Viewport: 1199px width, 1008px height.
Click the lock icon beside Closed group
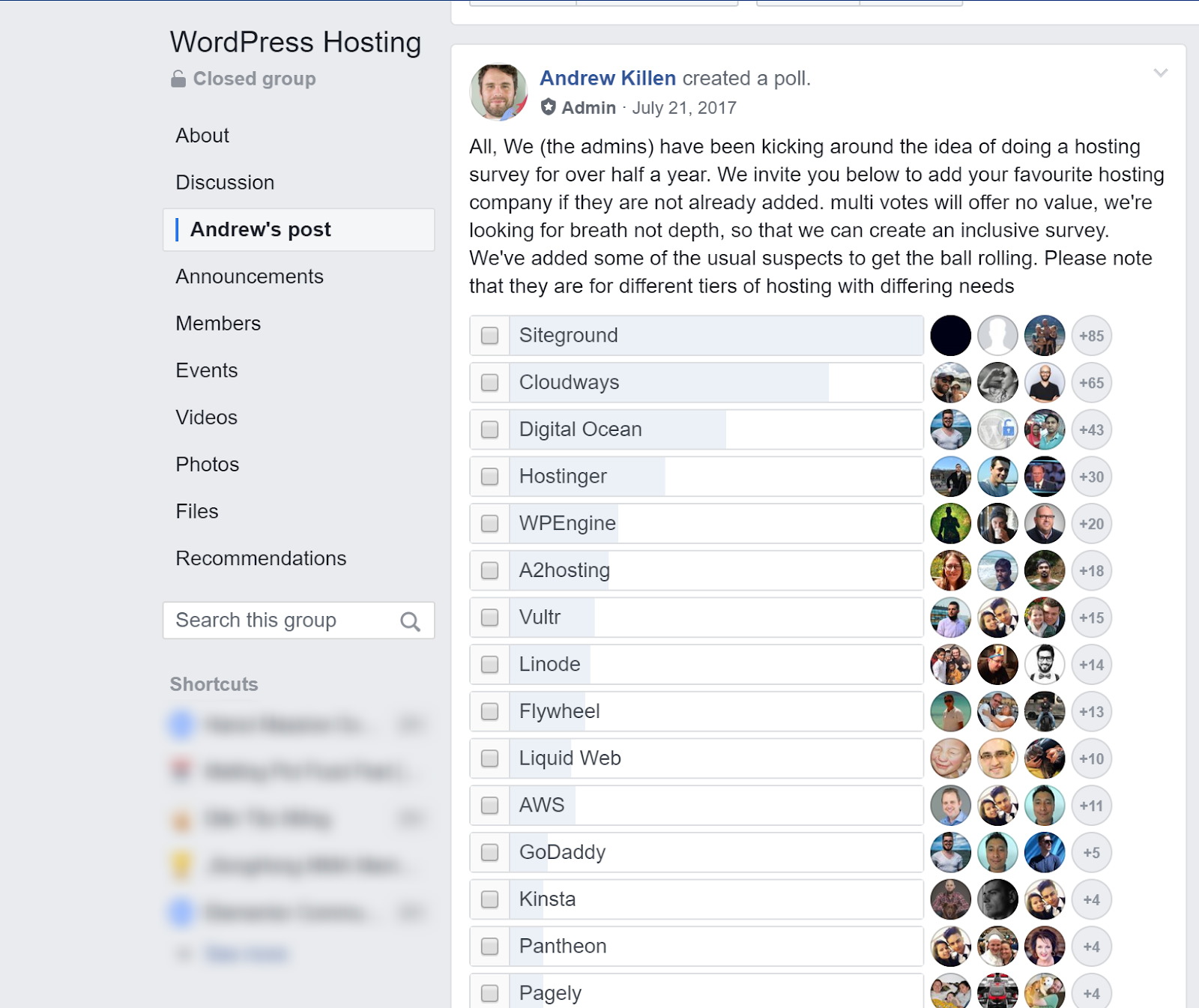click(x=178, y=78)
